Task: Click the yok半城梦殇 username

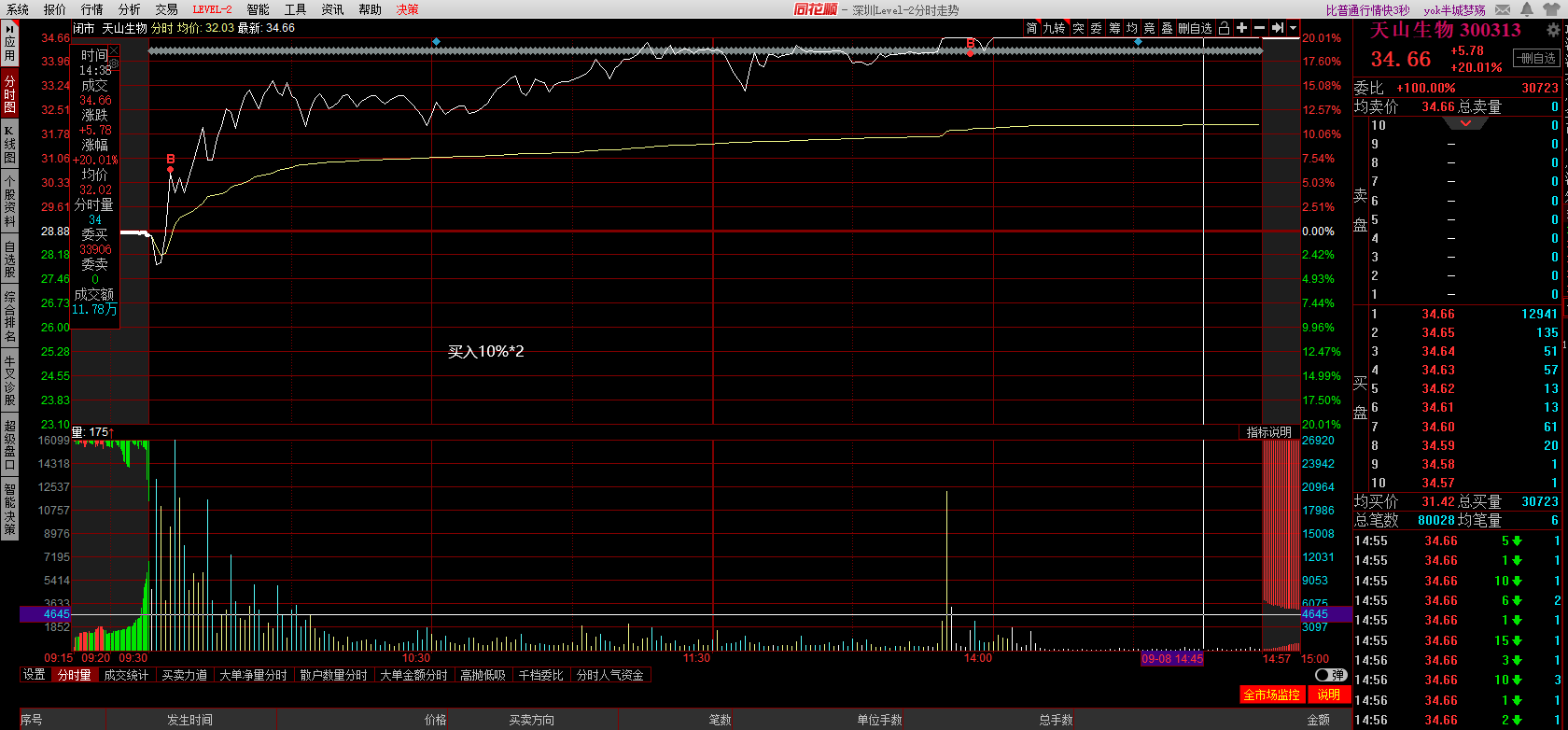Action: 1455,10
